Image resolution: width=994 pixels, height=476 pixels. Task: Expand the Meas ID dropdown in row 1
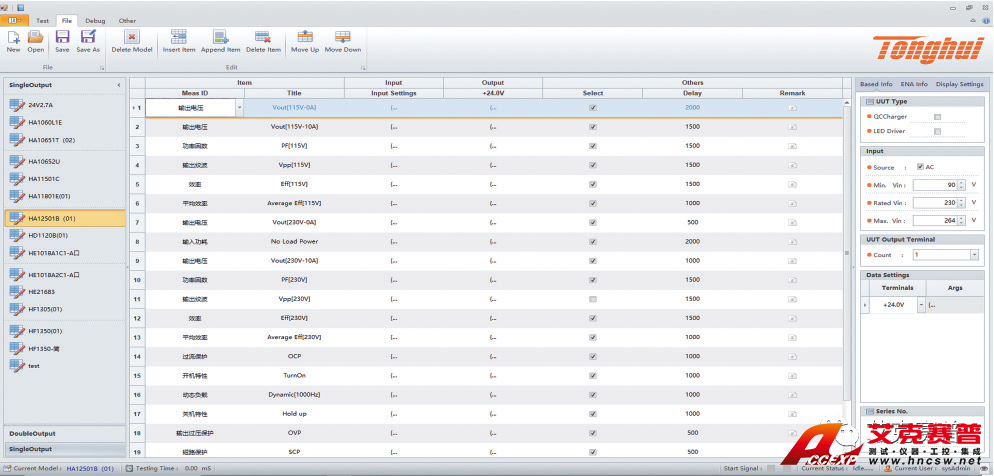click(x=239, y=107)
